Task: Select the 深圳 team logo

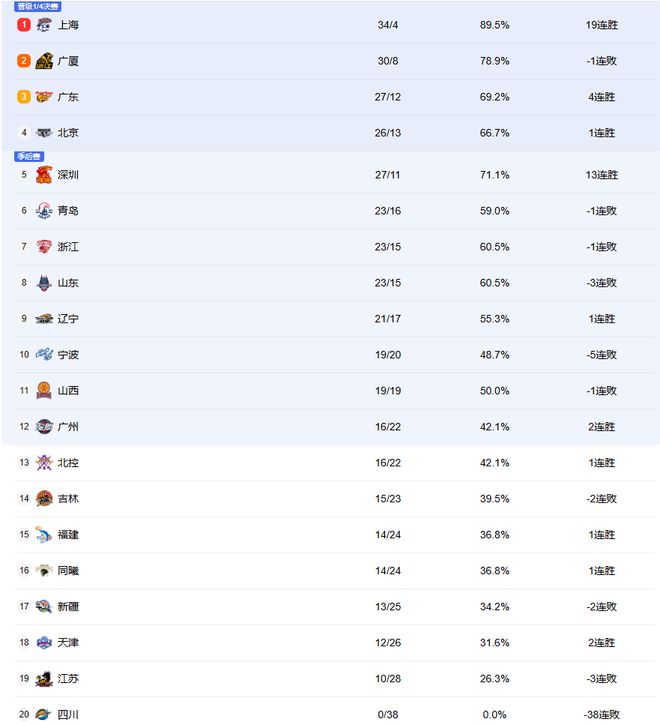Action: [43, 175]
